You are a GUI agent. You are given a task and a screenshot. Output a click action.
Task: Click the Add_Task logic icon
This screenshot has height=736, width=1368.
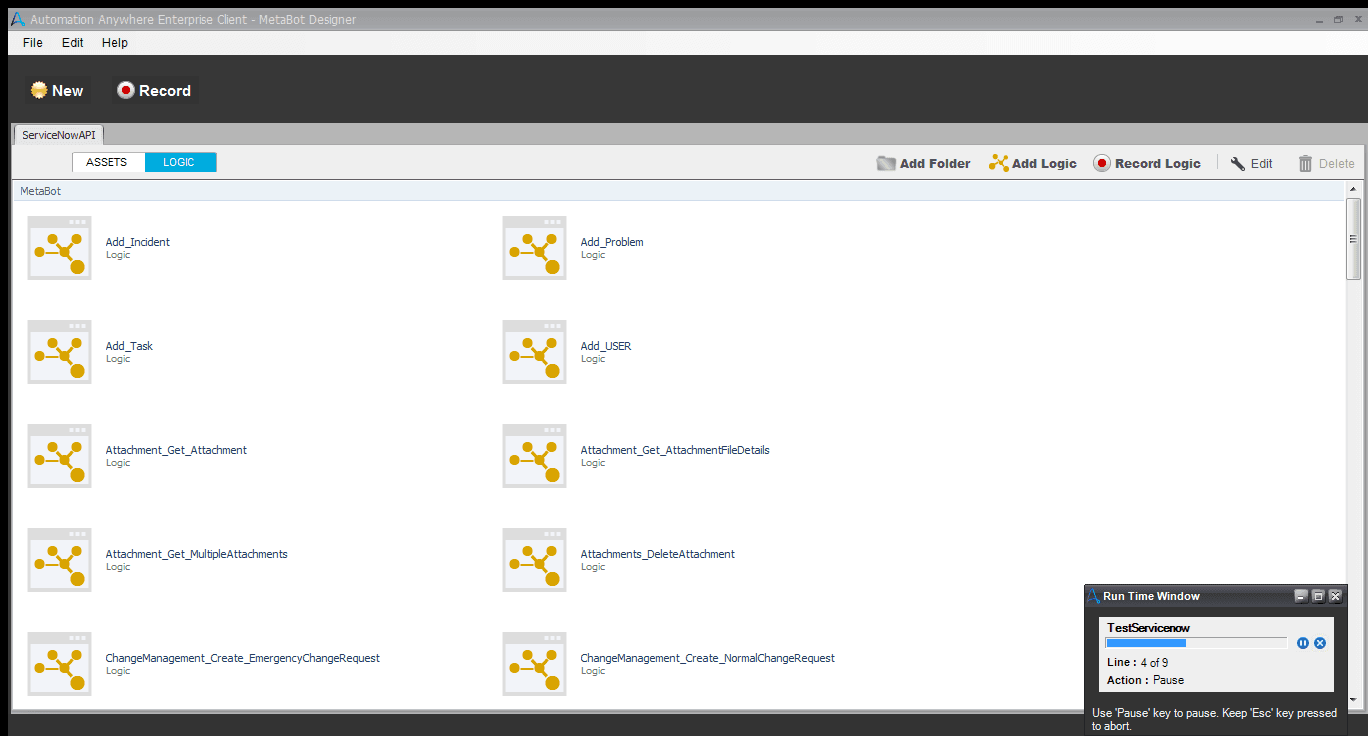[59, 352]
